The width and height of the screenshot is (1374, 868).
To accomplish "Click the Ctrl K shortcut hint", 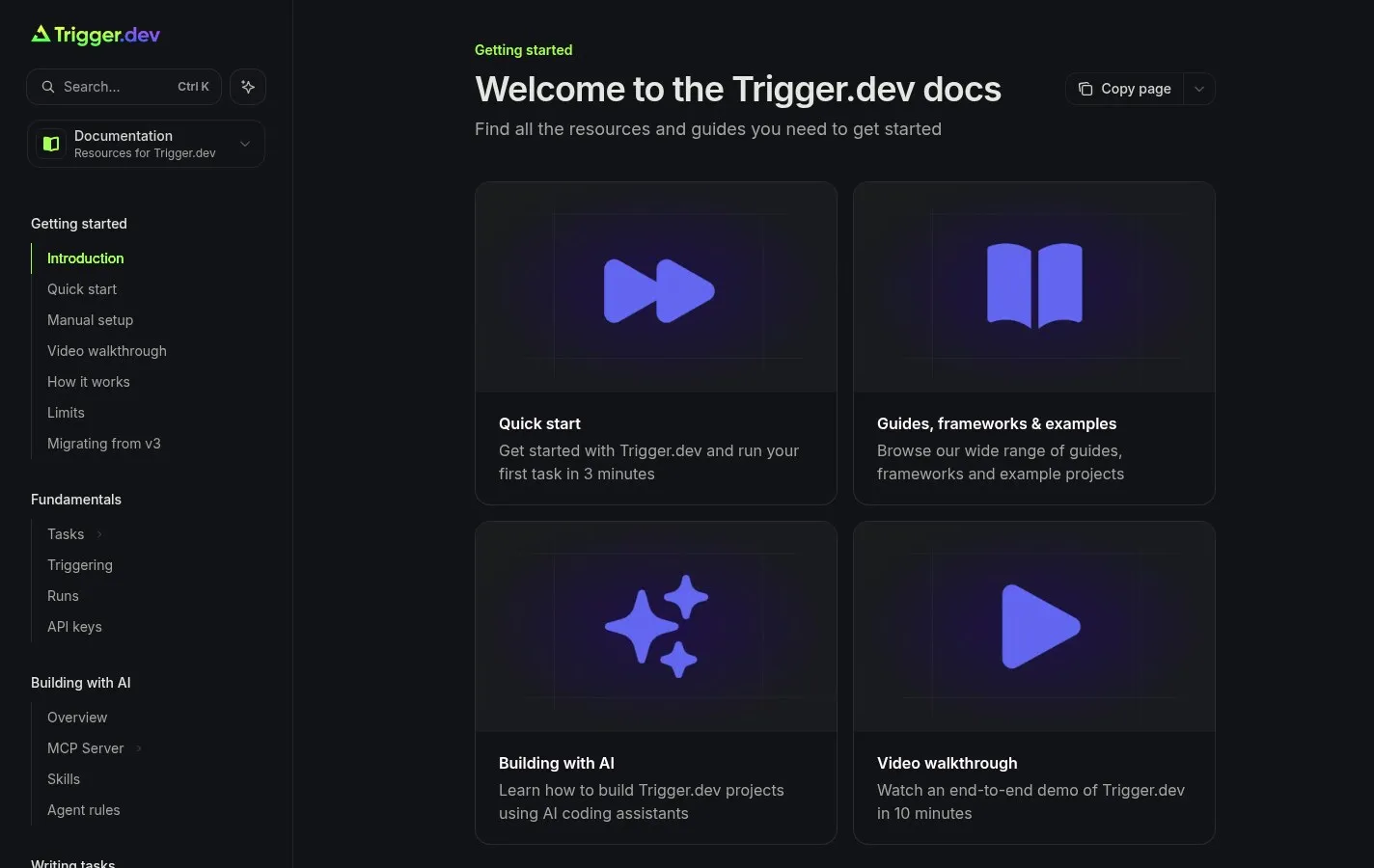I will pyautogui.click(x=193, y=87).
